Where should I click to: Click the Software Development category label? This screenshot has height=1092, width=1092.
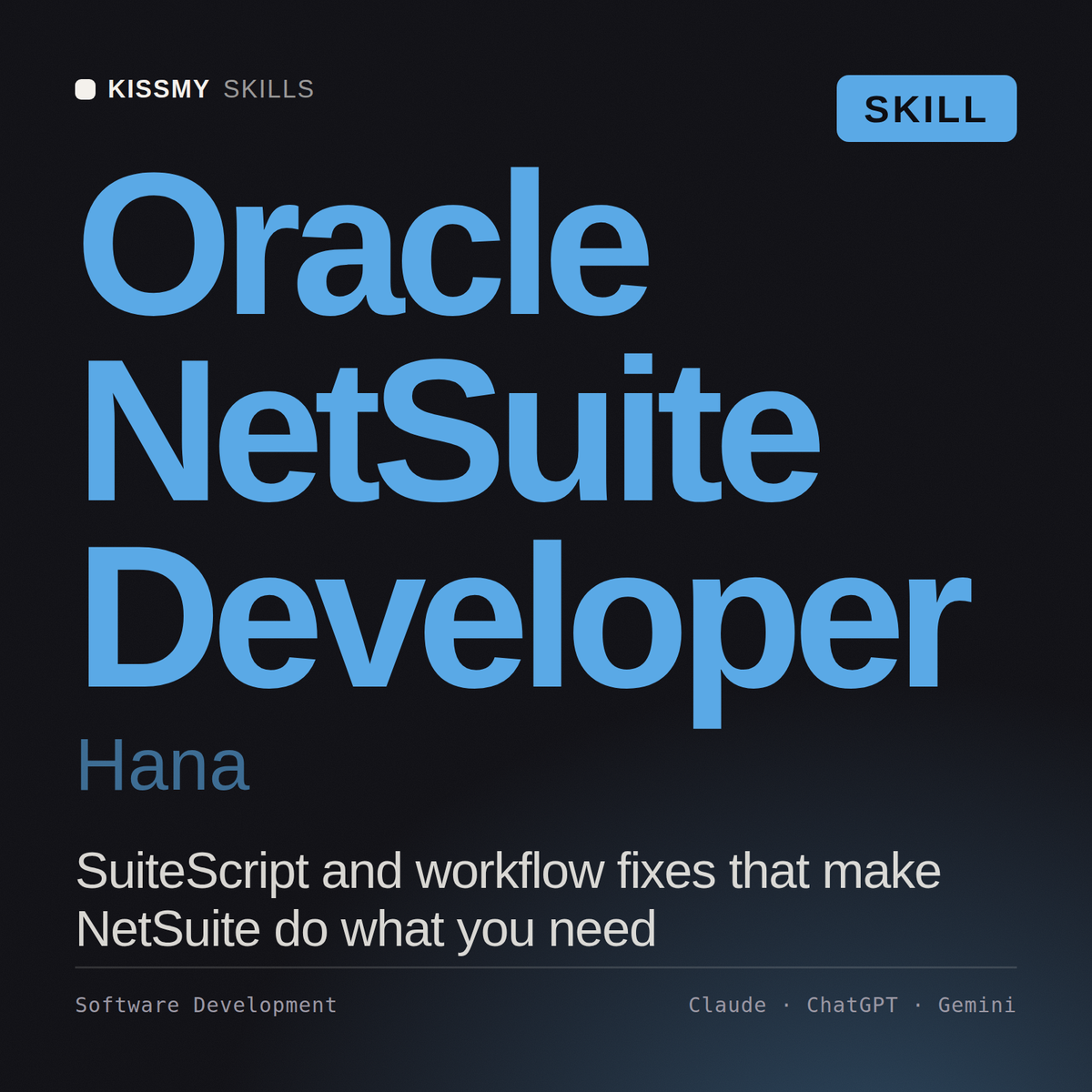tap(207, 1006)
